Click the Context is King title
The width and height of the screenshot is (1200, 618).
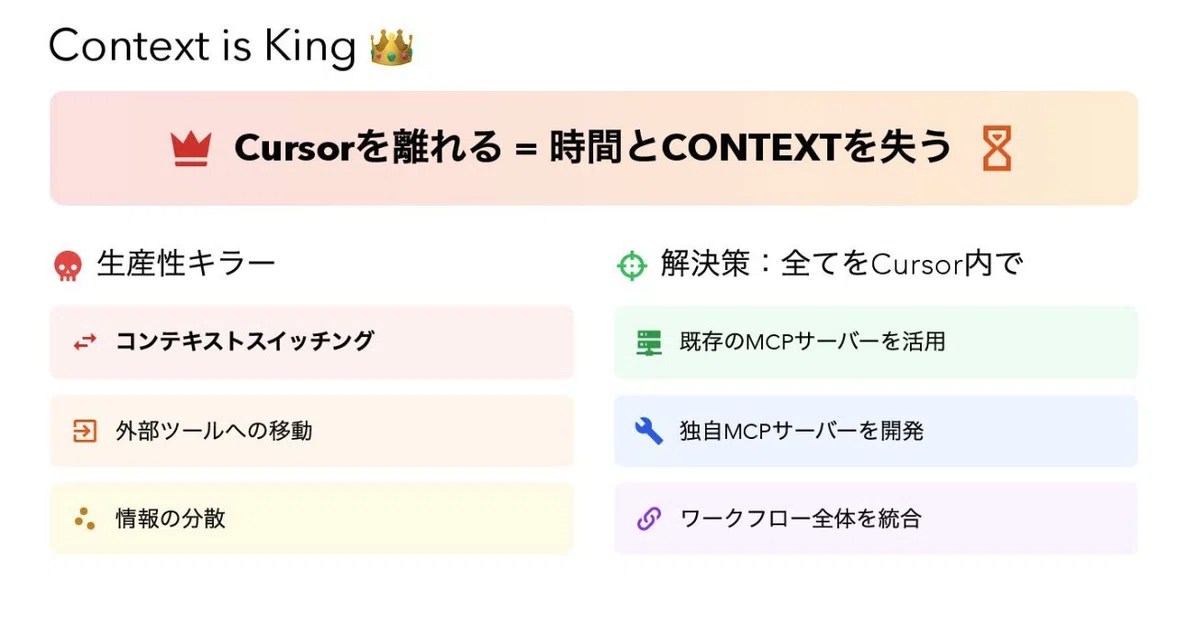(x=202, y=47)
